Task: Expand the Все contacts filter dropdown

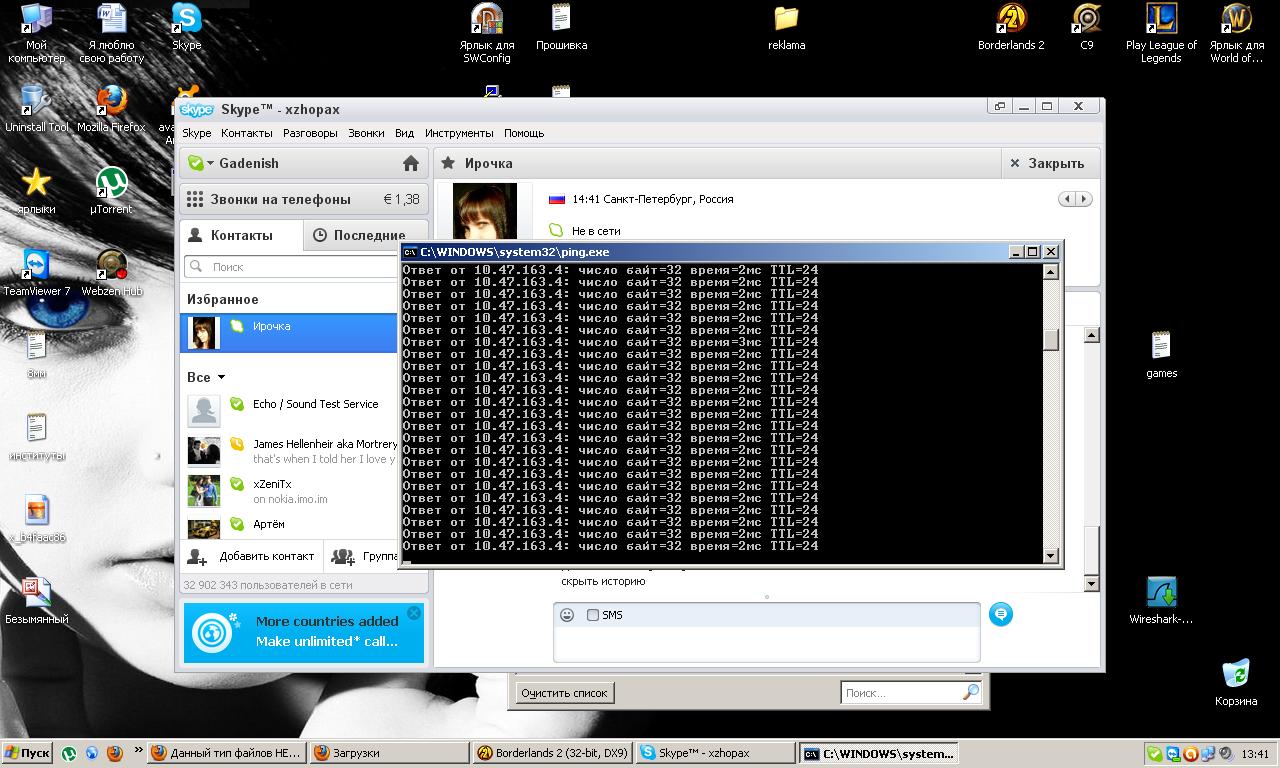Action: (x=221, y=377)
